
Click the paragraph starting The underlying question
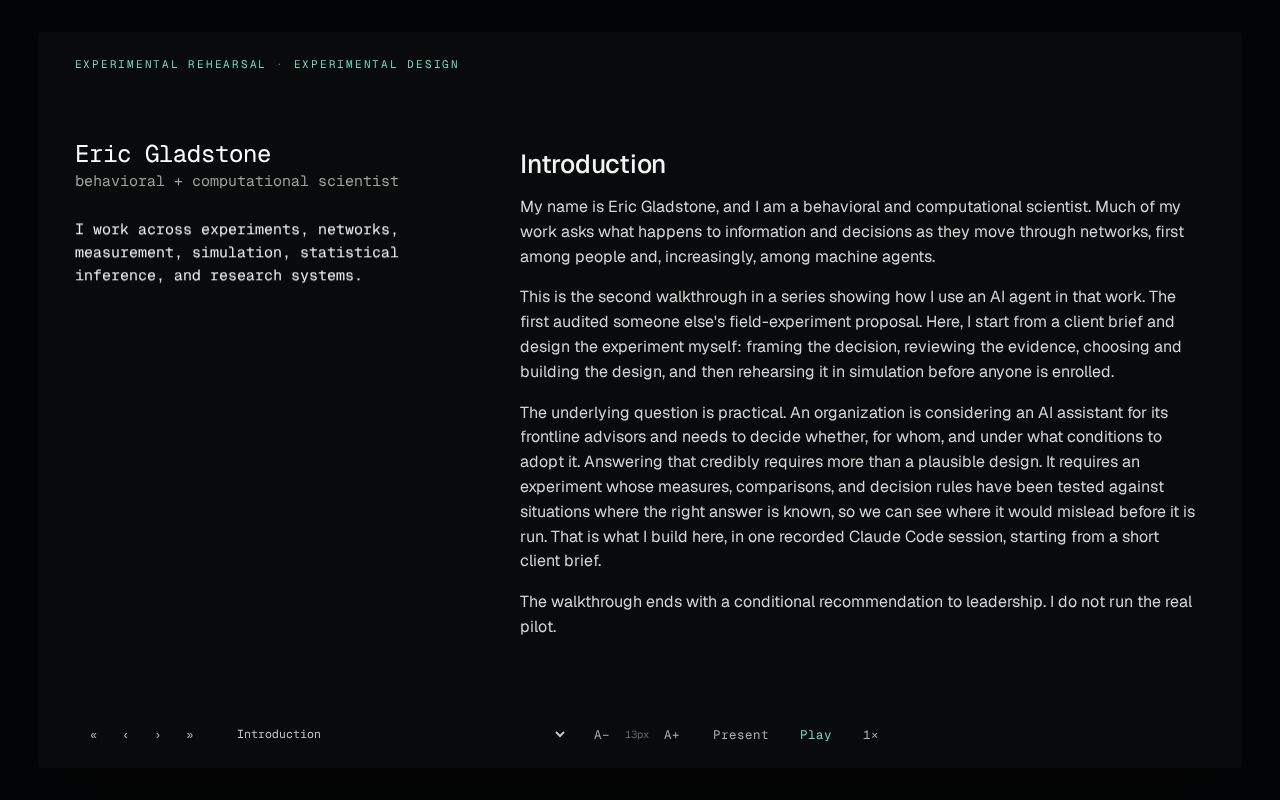point(858,487)
